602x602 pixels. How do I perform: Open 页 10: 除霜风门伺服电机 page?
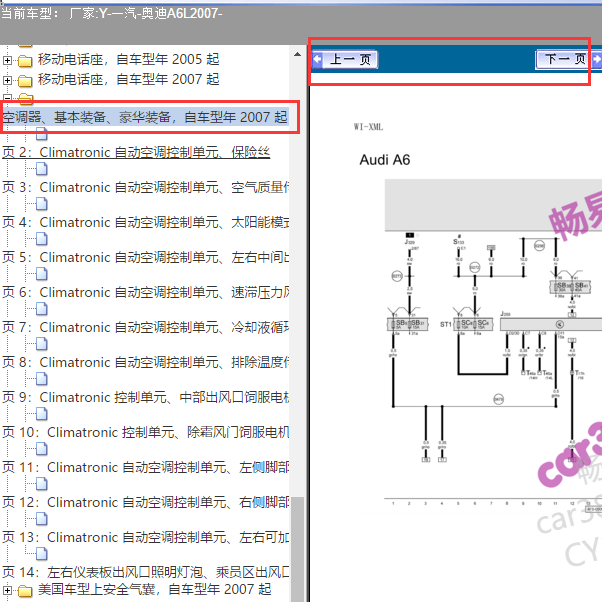coord(146,432)
